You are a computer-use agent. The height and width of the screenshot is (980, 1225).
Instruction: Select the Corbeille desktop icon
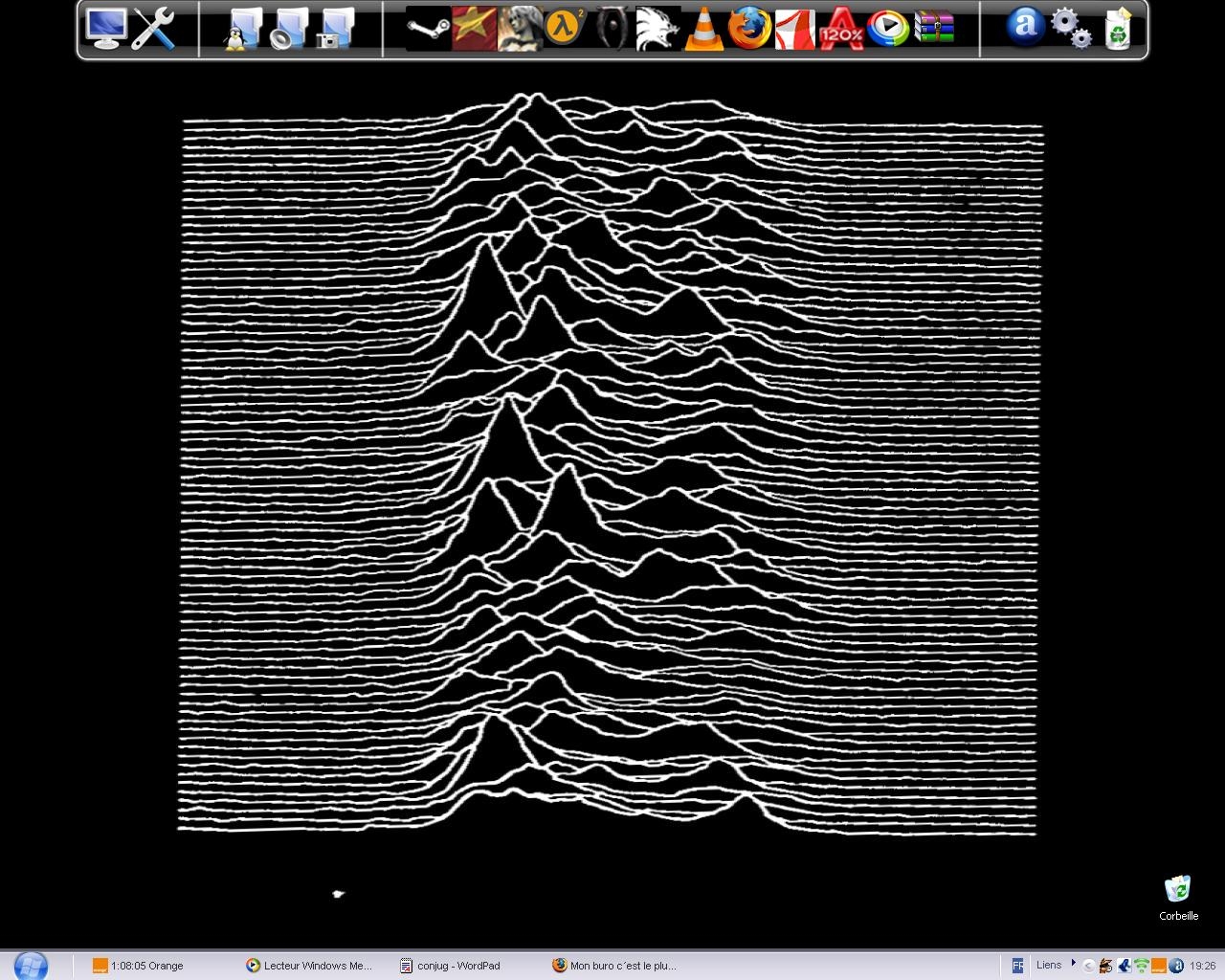1178,898
